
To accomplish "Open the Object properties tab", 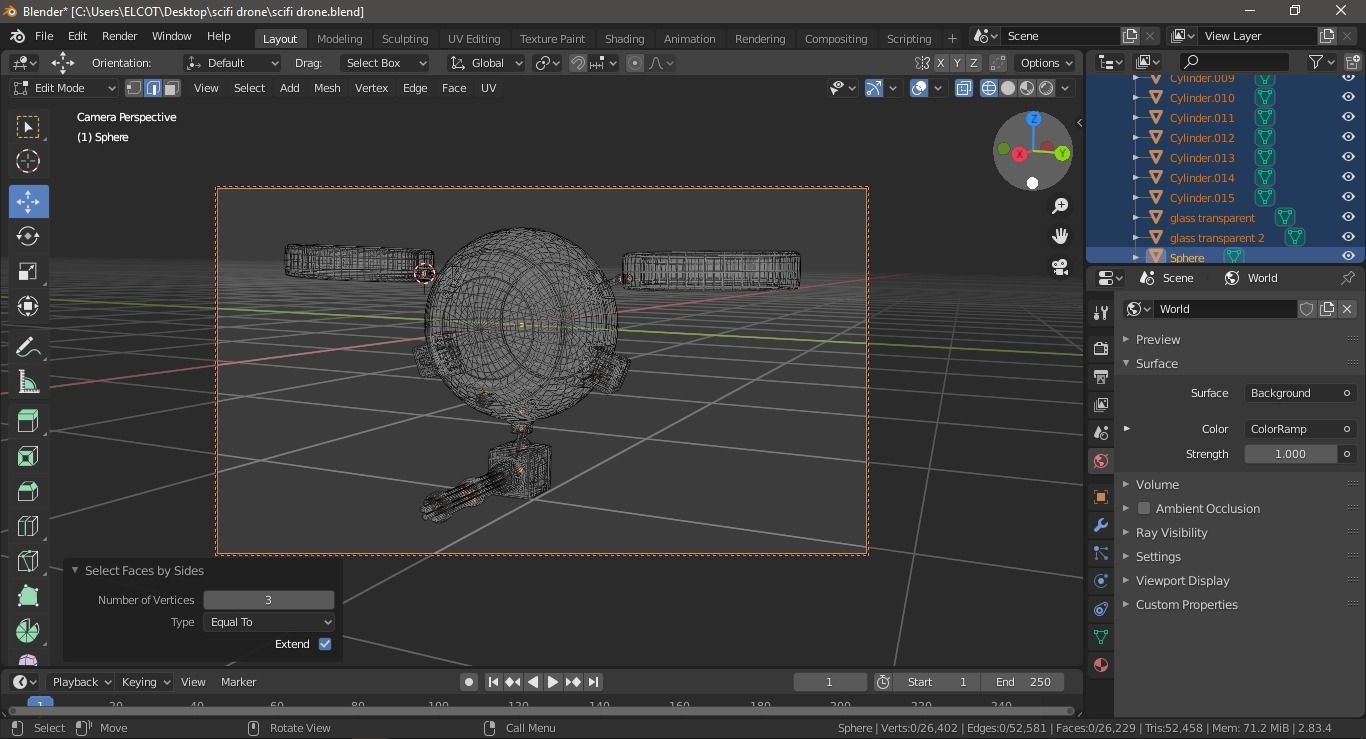I will (x=1101, y=497).
